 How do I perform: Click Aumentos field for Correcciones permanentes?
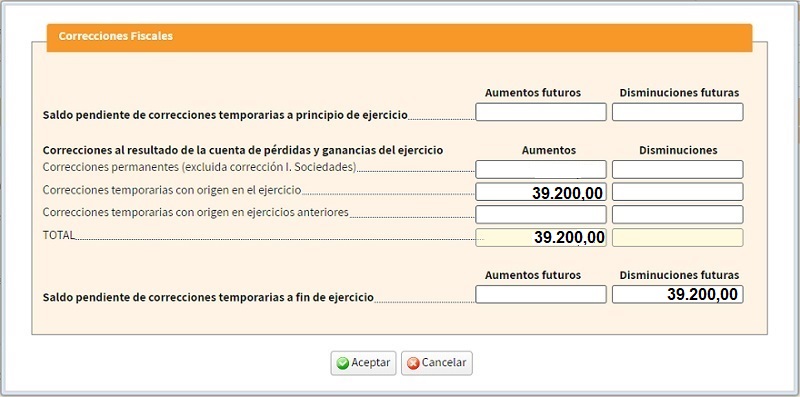[541, 169]
